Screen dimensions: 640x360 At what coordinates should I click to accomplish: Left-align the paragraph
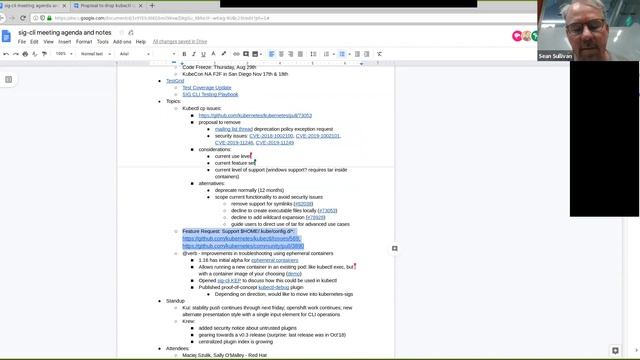click(271, 54)
